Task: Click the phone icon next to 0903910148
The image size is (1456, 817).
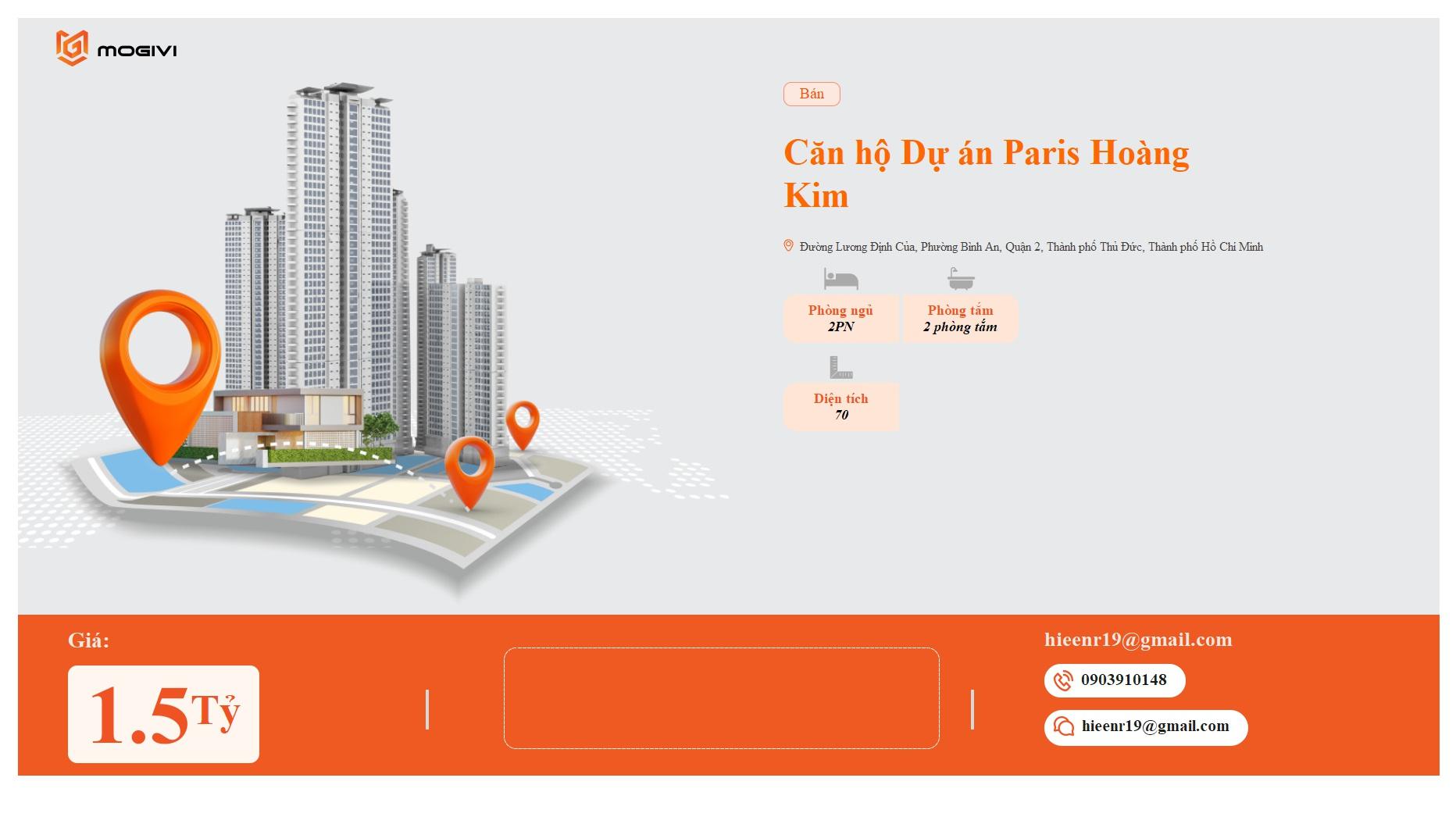Action: (1063, 680)
